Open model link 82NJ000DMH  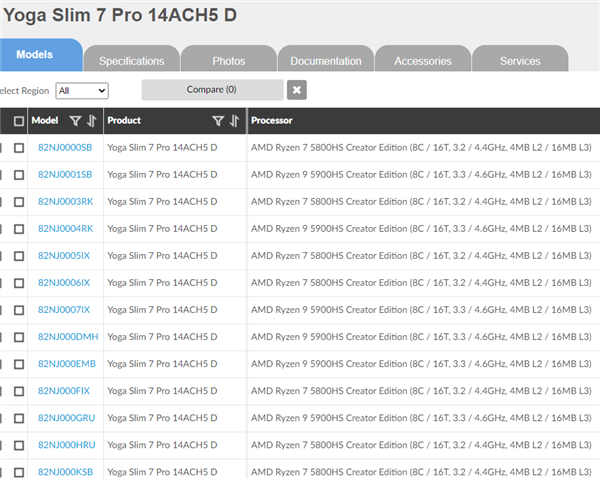[68, 337]
